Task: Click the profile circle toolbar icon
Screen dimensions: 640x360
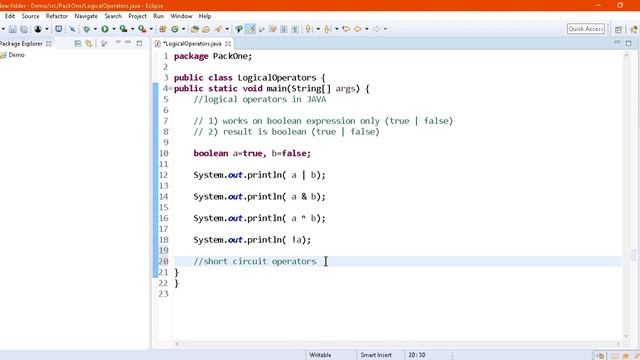Action: [38, 29]
